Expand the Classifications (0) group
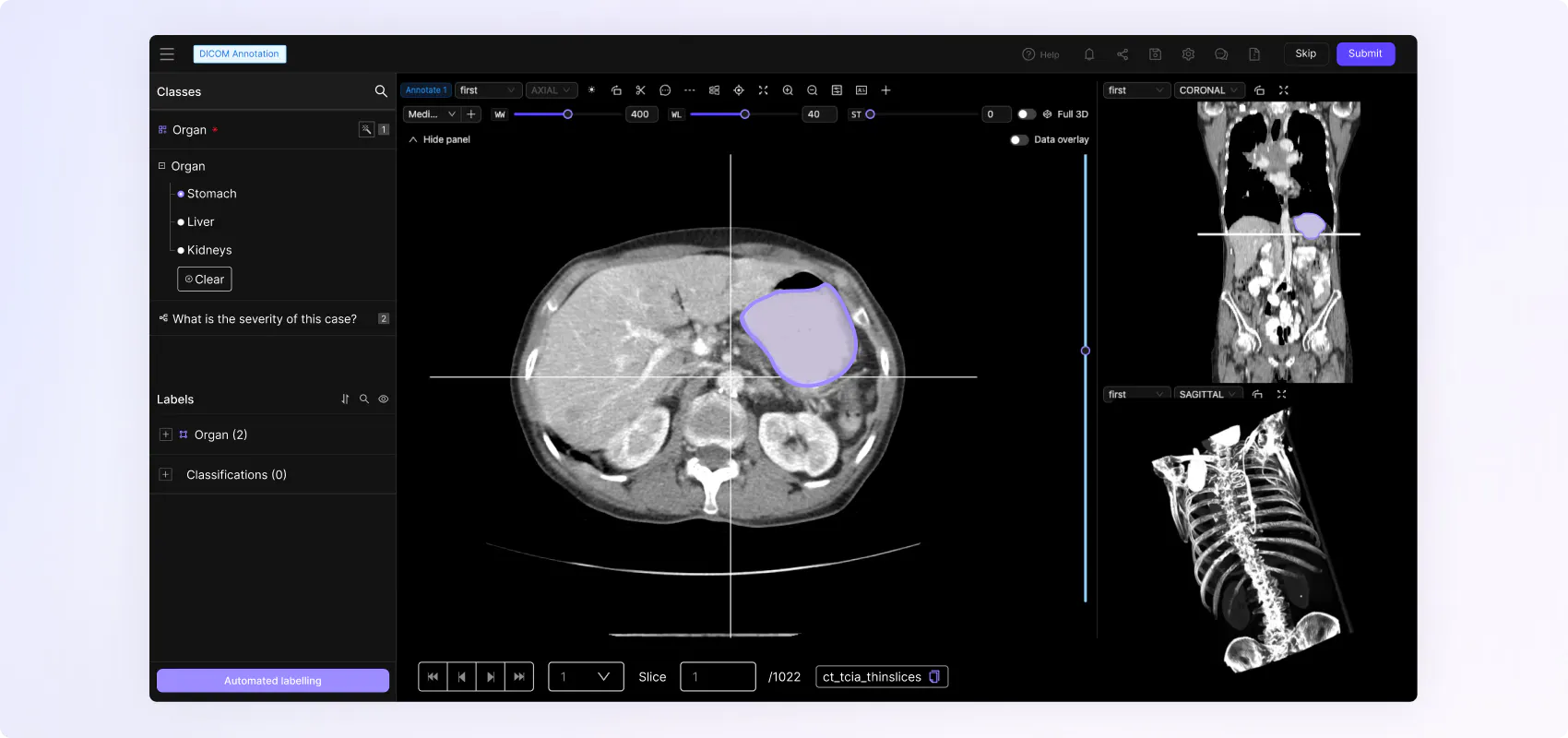The image size is (1568, 738). pos(166,474)
